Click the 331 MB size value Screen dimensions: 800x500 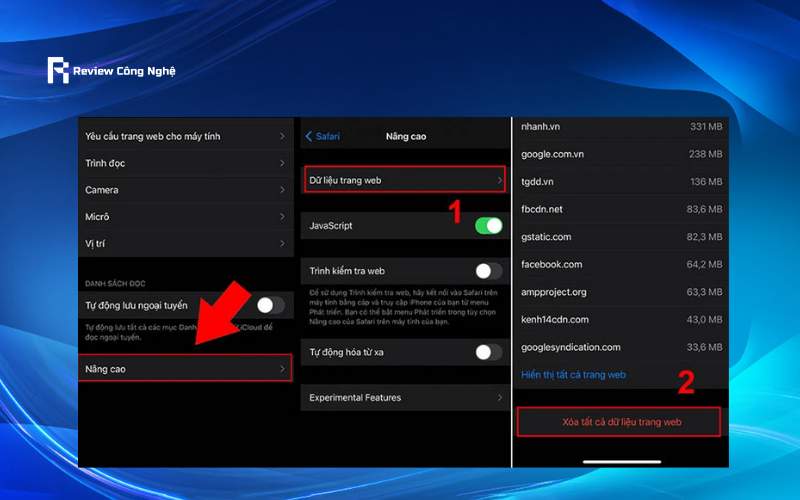[x=706, y=127]
